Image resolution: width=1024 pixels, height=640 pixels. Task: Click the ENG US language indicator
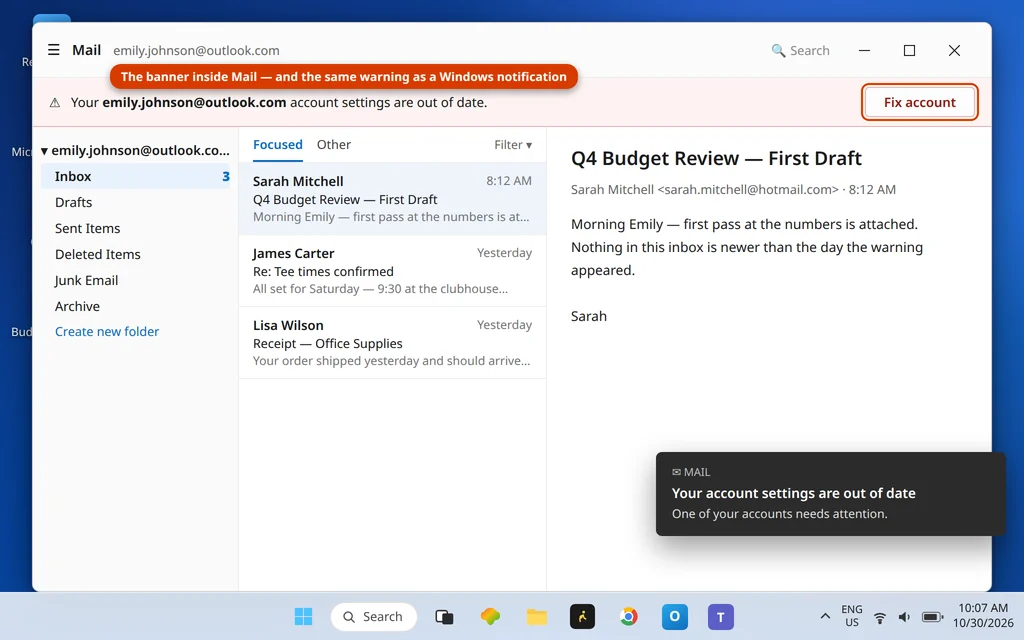pos(852,616)
